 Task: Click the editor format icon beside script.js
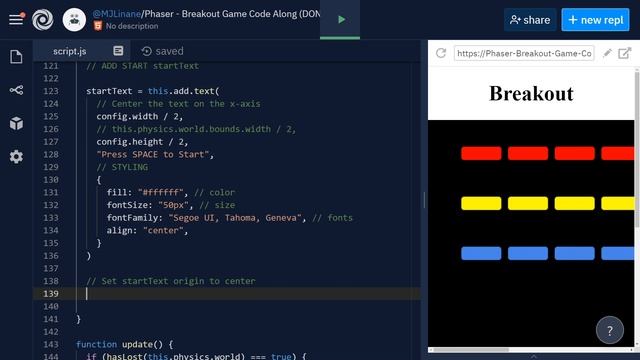pos(118,51)
